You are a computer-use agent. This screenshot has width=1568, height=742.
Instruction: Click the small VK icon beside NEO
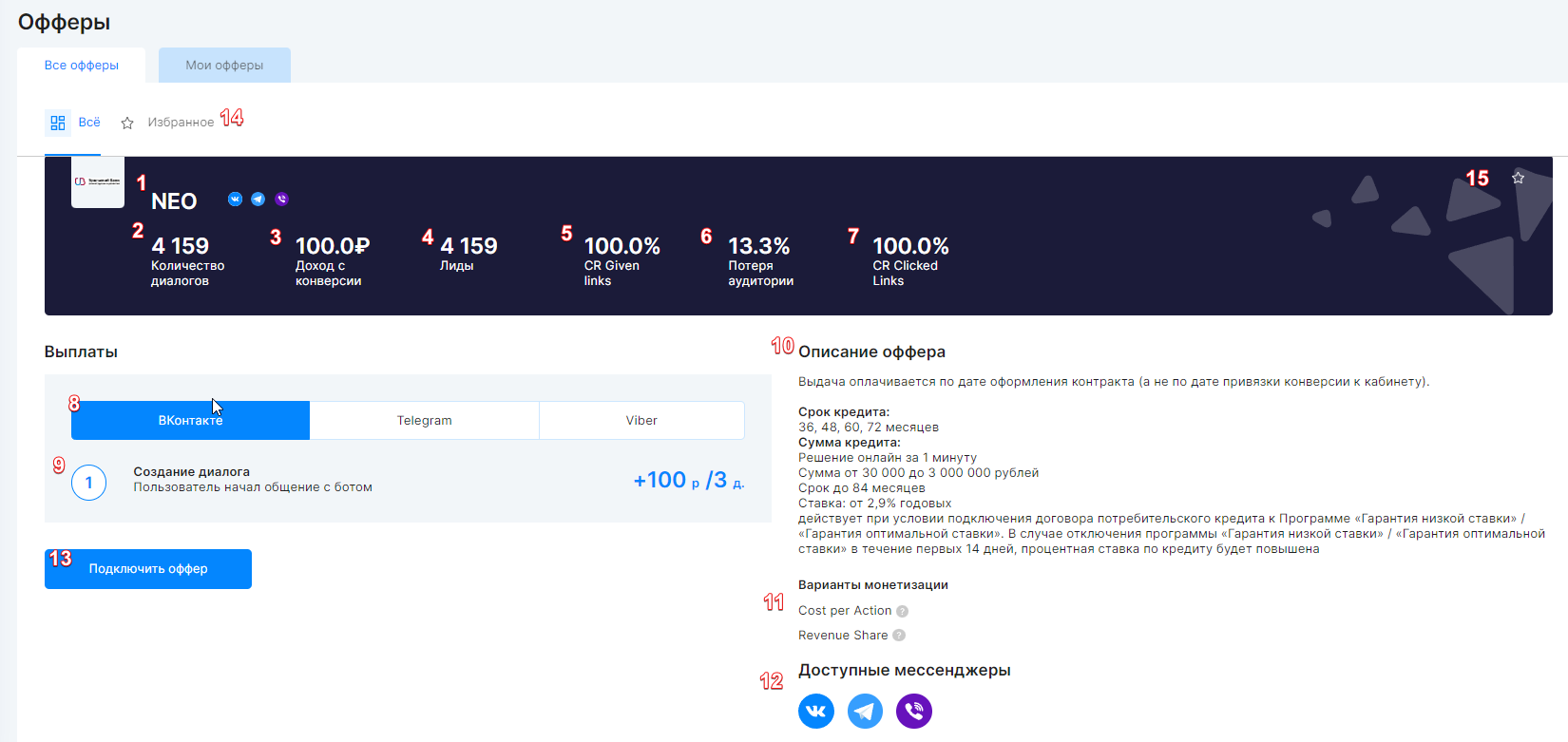click(235, 200)
